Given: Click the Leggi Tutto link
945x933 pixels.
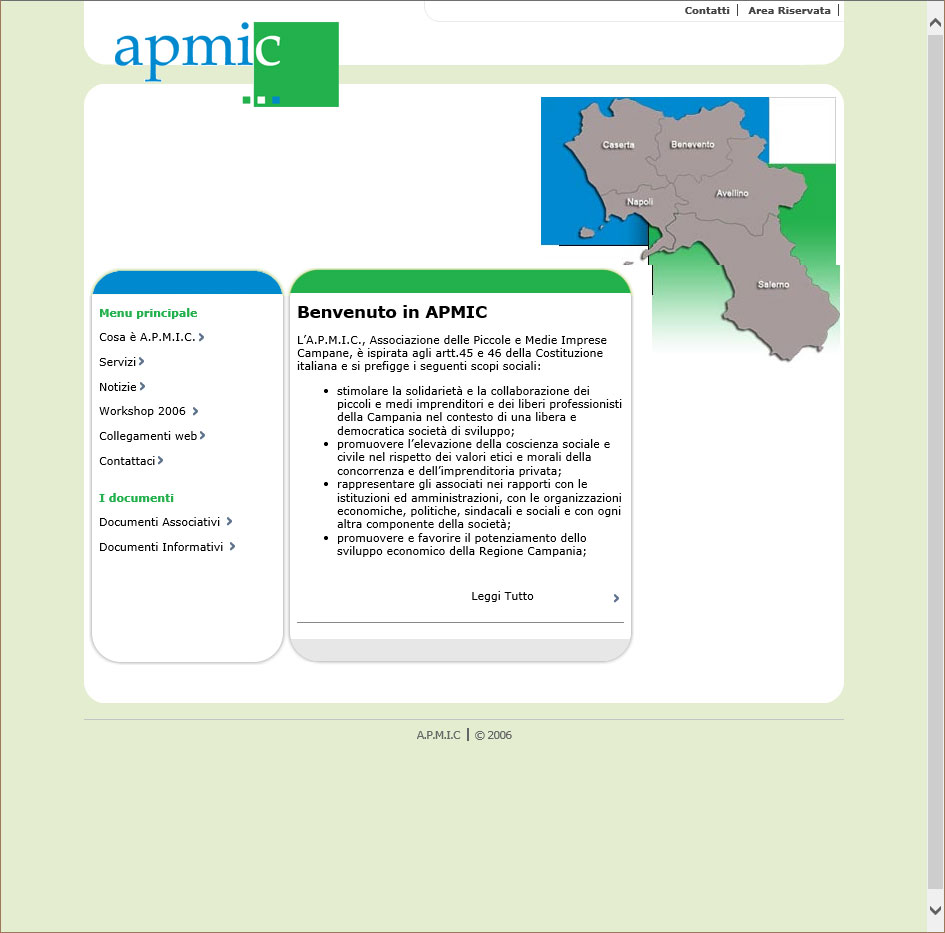Looking at the screenshot, I should pos(502,596).
